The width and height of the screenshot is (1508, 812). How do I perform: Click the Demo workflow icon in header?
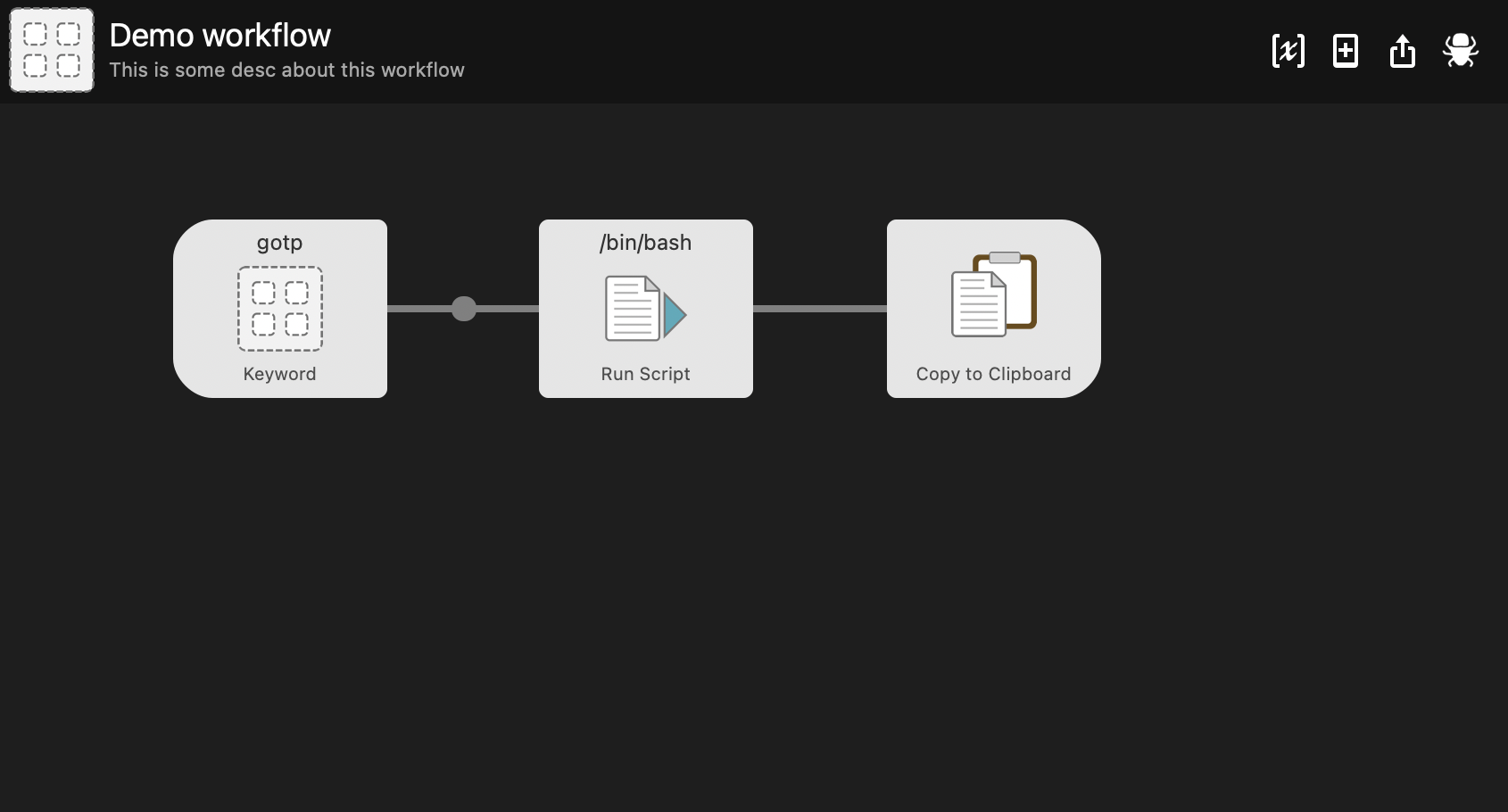pyautogui.click(x=52, y=50)
